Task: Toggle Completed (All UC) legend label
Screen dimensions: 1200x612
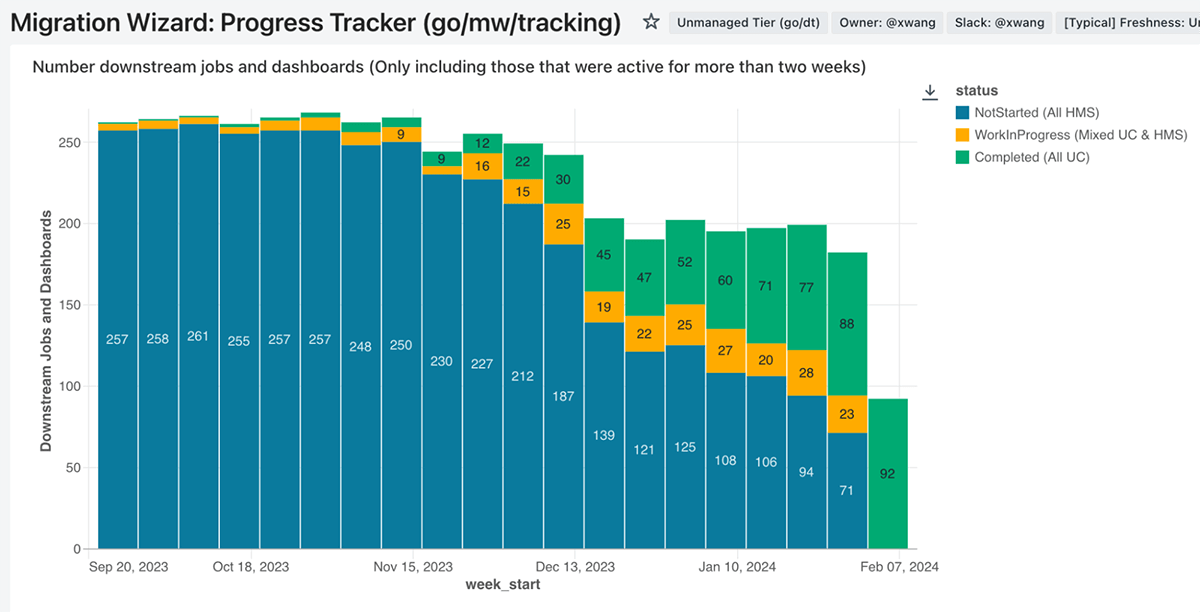Action: (1032, 157)
